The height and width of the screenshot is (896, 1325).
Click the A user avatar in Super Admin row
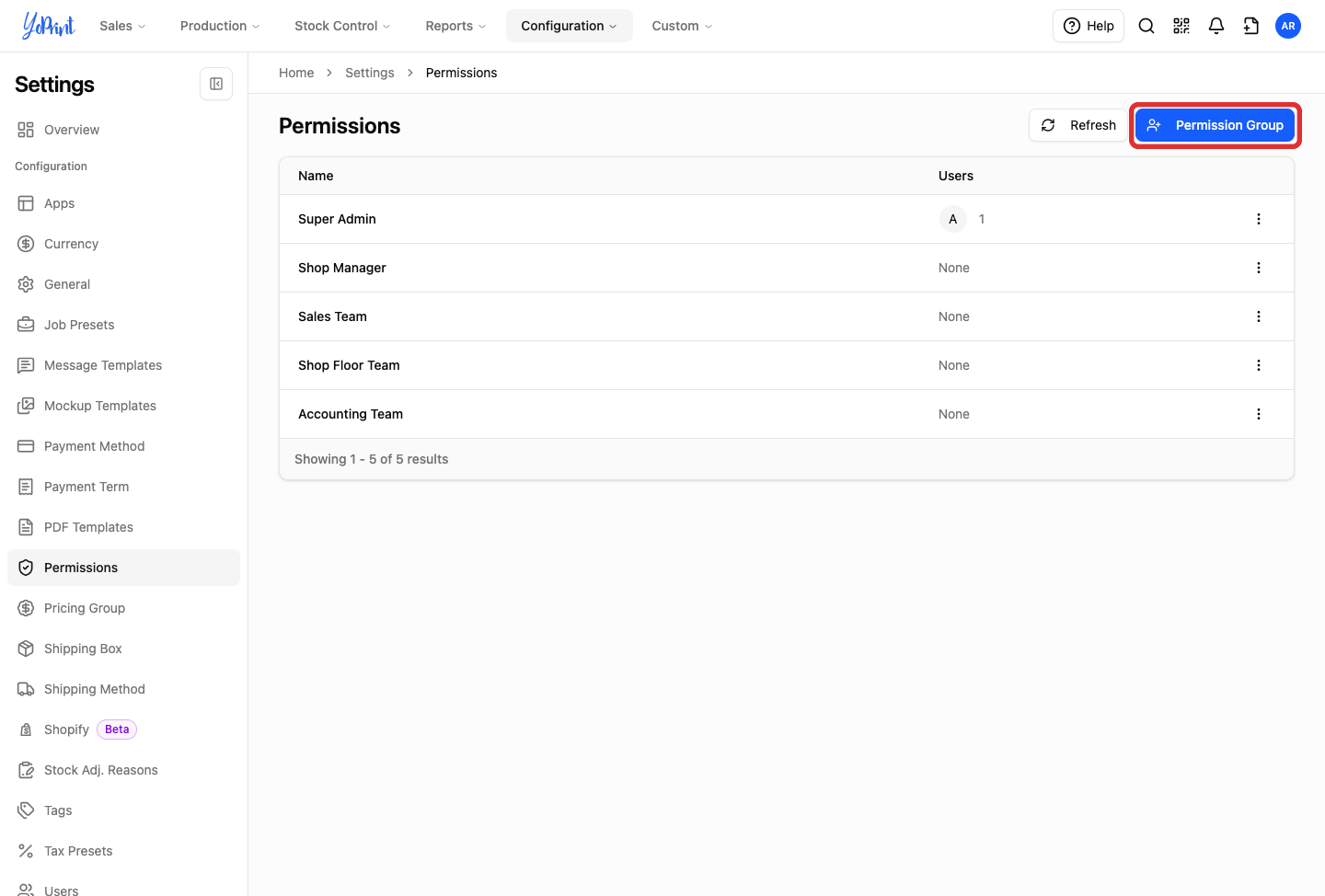click(x=953, y=219)
